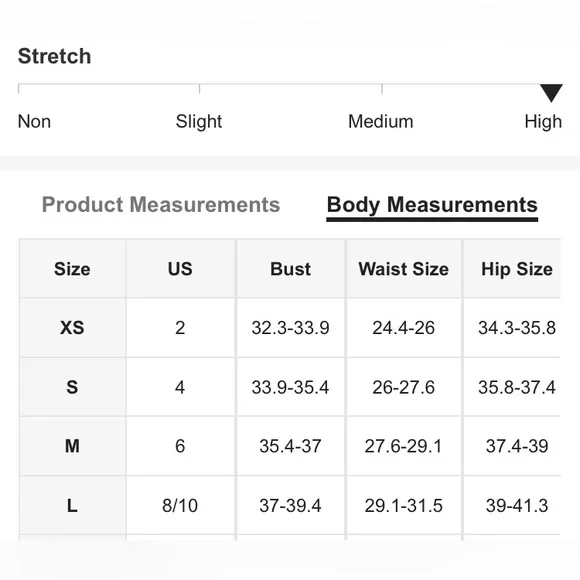Click the Waist Size column header
Screen dimensions: 580x580
tap(404, 269)
